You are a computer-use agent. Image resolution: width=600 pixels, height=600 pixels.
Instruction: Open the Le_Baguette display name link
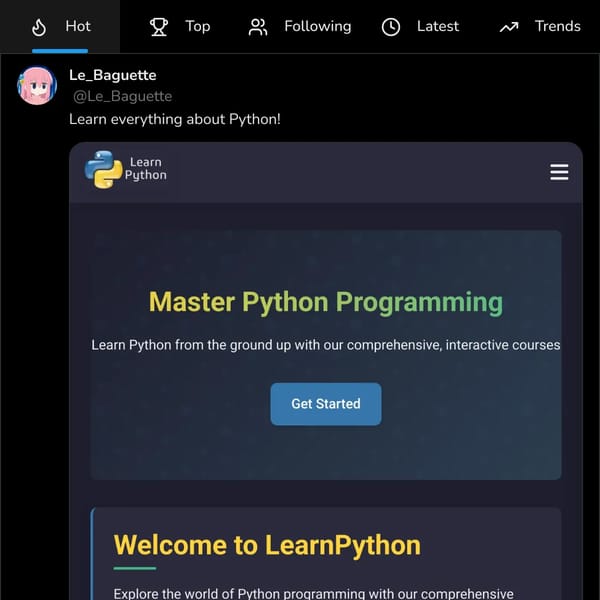click(x=112, y=75)
